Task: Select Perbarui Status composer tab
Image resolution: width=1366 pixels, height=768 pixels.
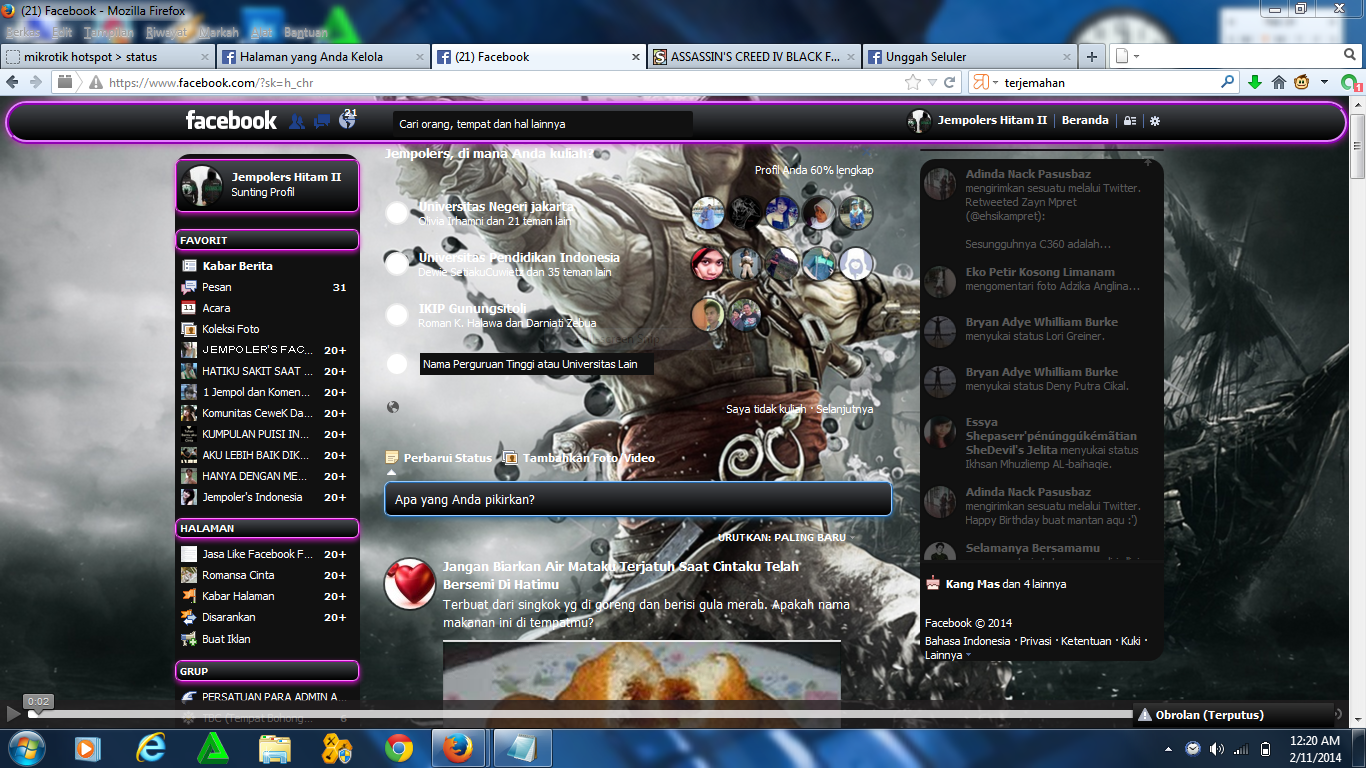Action: (439, 458)
